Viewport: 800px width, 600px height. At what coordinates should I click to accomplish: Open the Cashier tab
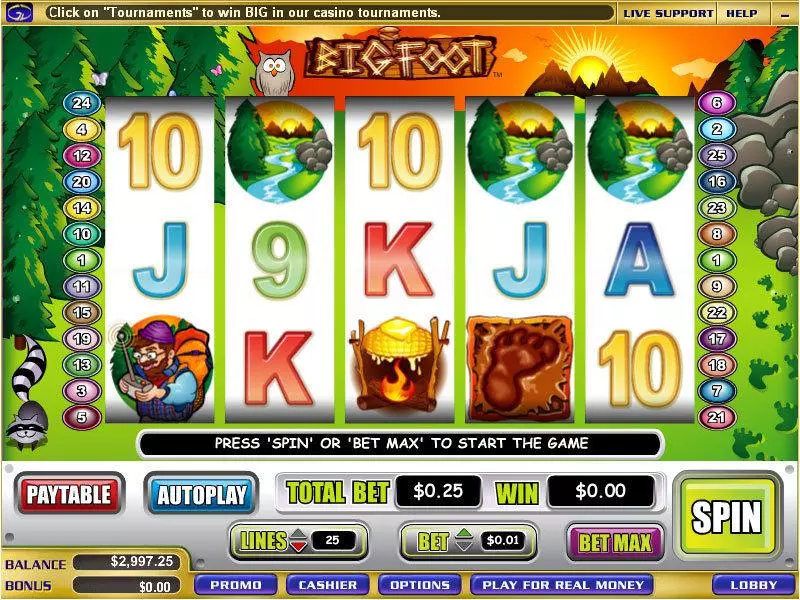tap(328, 585)
